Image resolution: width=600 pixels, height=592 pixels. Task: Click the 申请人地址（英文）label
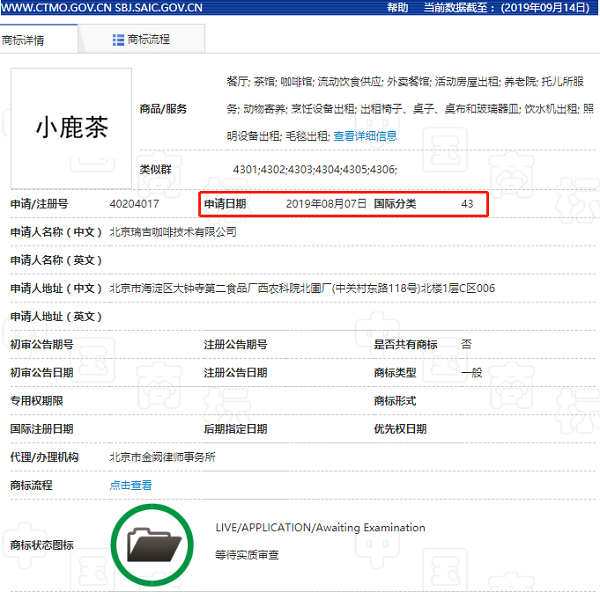[56, 316]
